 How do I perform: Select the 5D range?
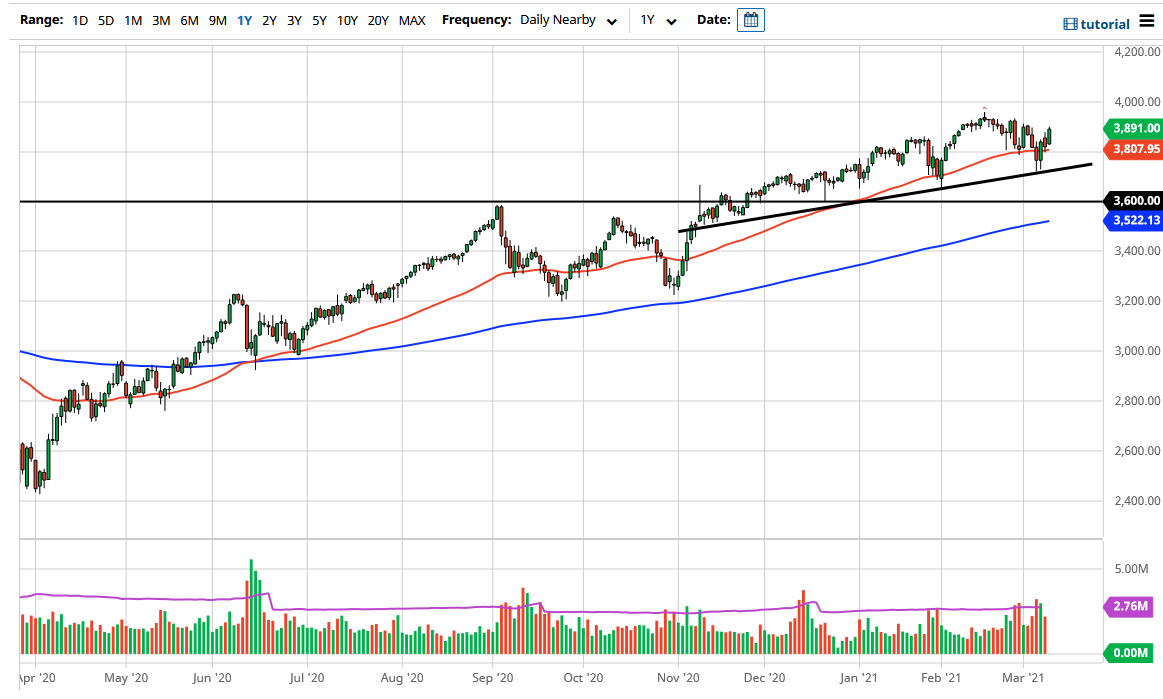coord(105,19)
